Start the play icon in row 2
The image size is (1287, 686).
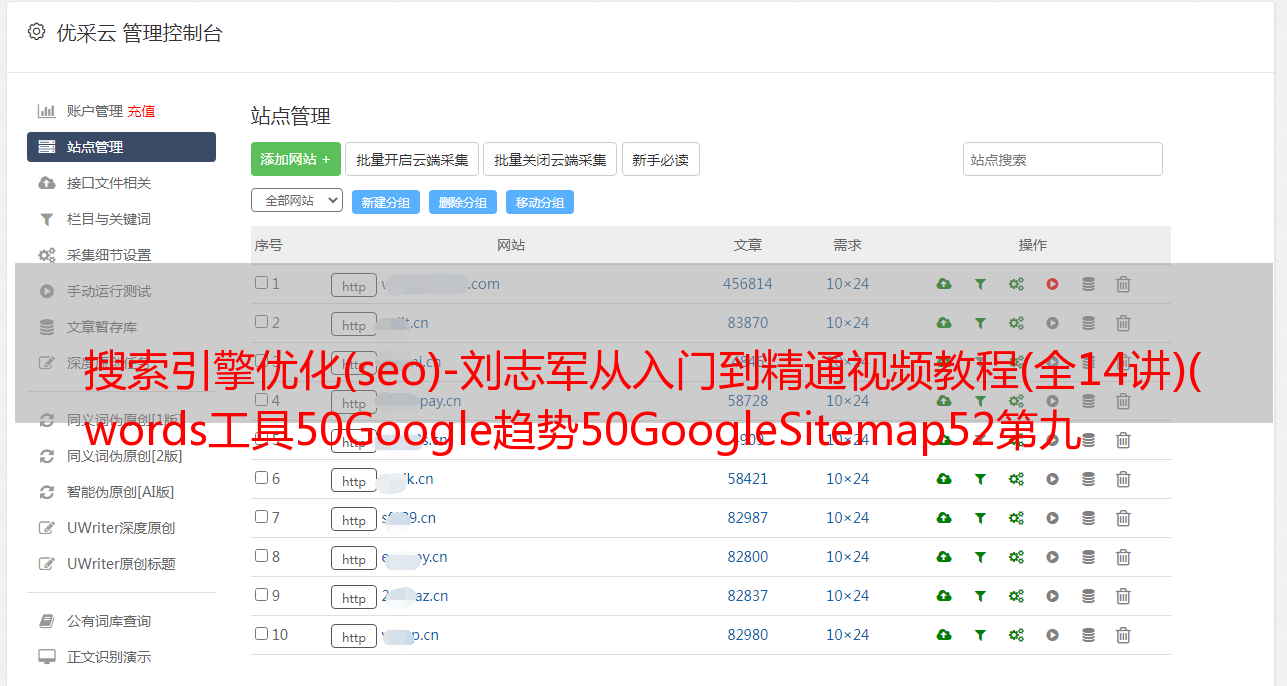pos(1052,323)
